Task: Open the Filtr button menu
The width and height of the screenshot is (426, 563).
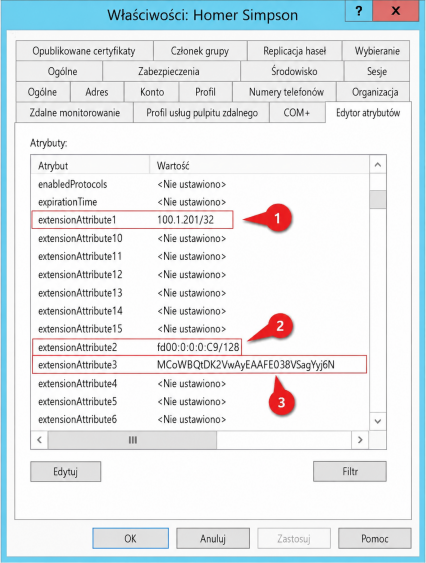Action: (350, 471)
